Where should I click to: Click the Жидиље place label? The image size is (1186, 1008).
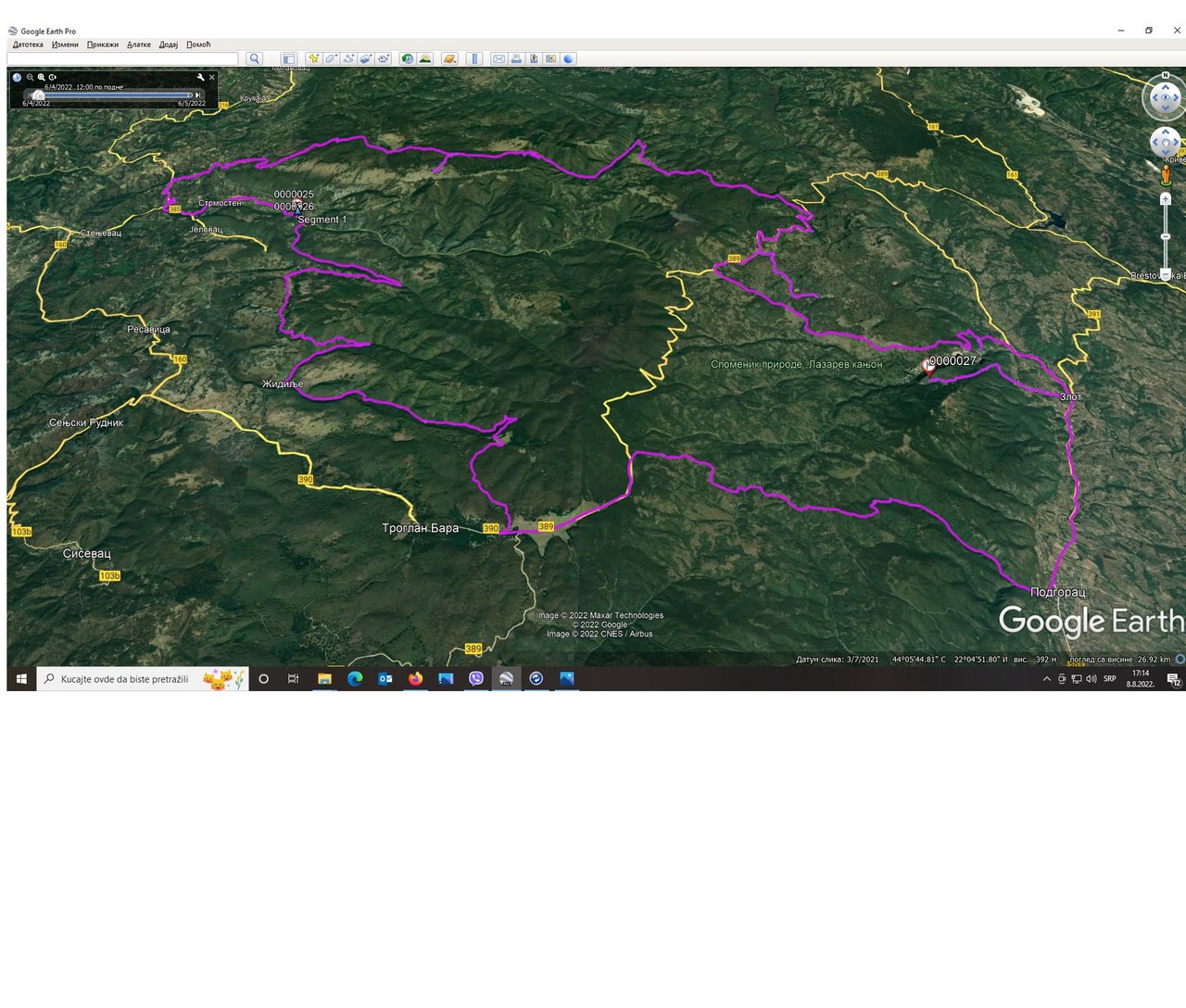click(283, 384)
